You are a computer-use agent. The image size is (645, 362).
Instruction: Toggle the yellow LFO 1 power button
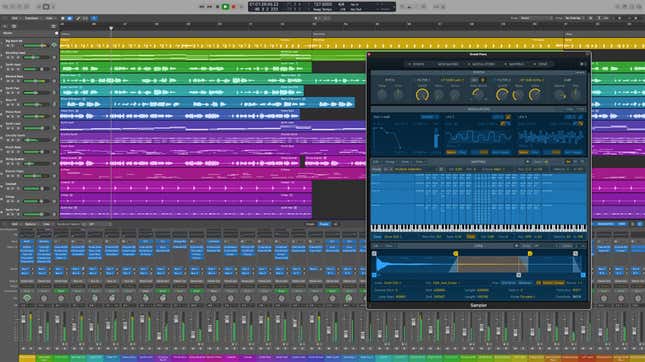[x=508, y=117]
